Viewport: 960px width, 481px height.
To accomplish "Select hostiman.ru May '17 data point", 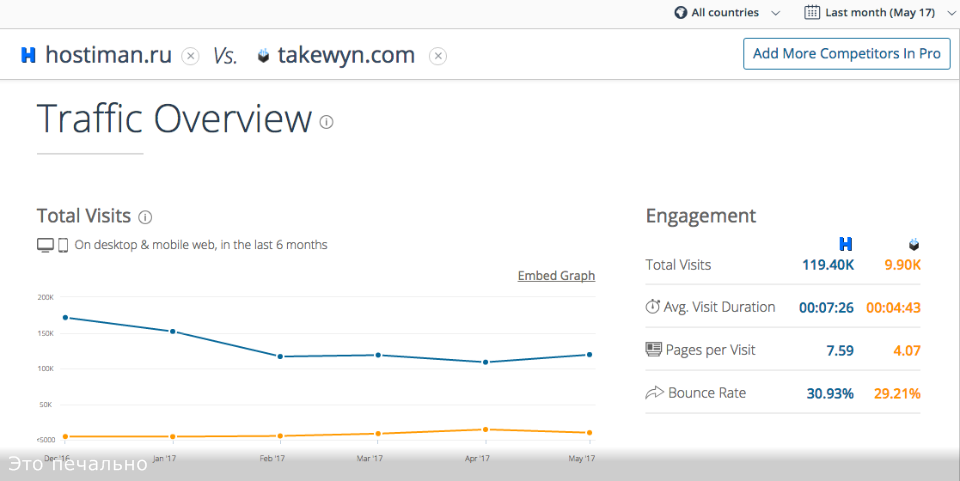I will [x=590, y=354].
